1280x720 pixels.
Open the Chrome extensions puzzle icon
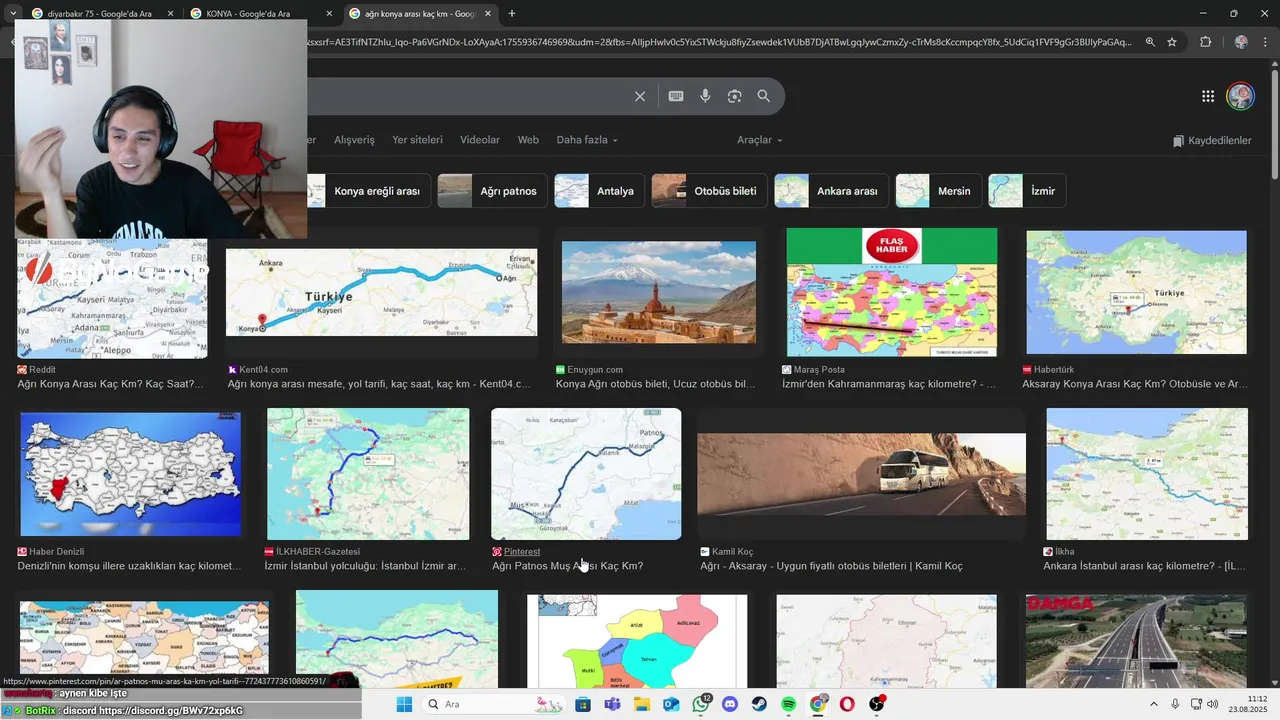1205,42
